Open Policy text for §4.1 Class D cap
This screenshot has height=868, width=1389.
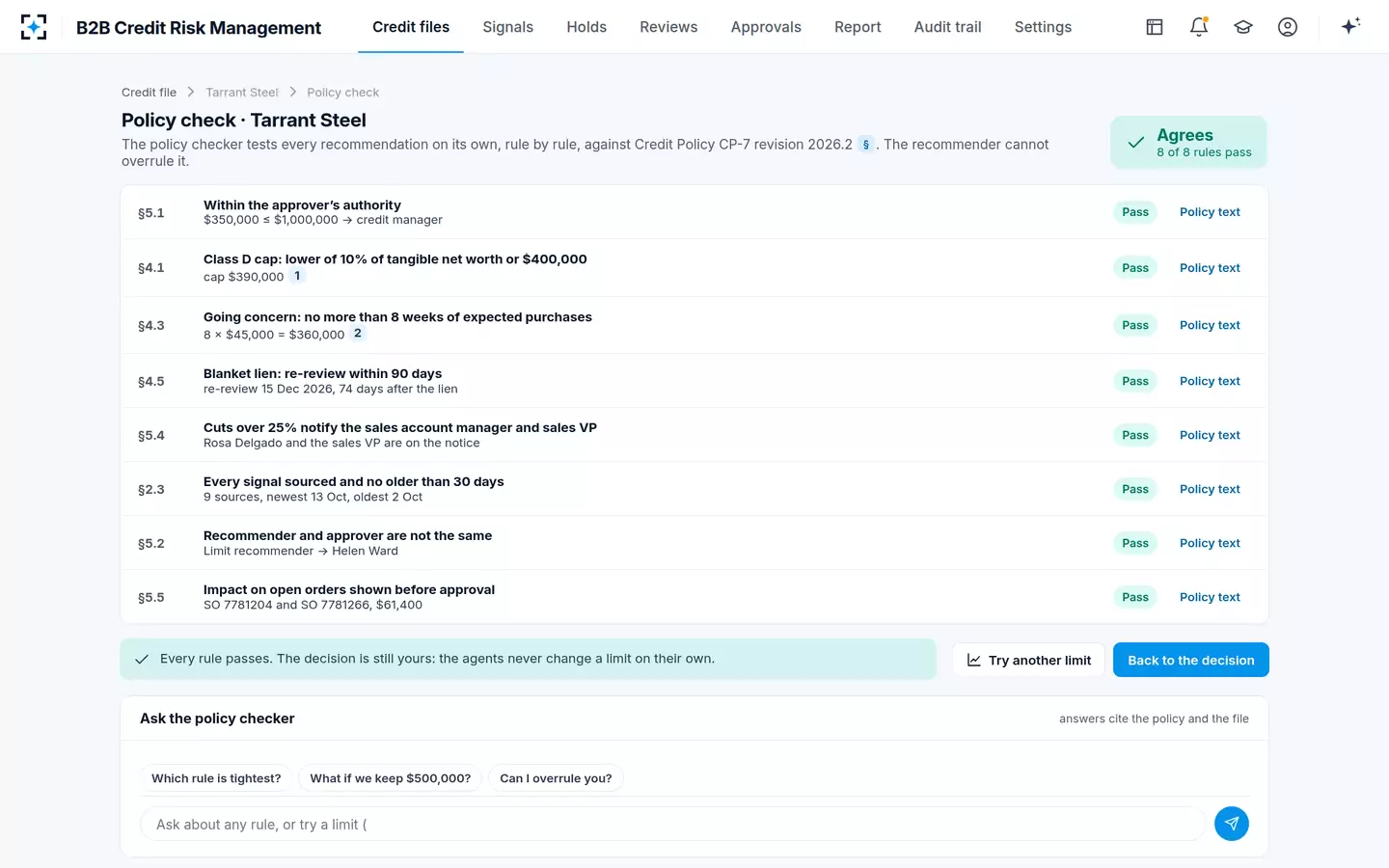(1210, 268)
